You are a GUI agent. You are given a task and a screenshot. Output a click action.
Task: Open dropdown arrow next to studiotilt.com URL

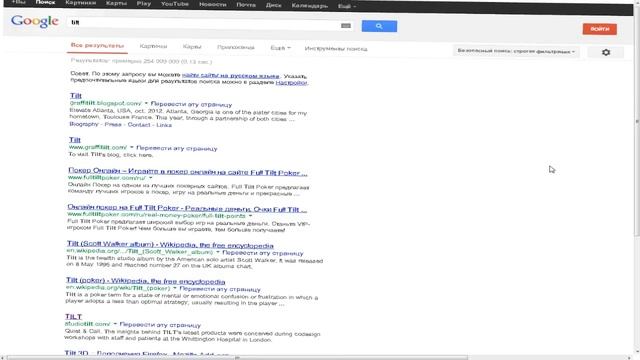click(x=115, y=324)
